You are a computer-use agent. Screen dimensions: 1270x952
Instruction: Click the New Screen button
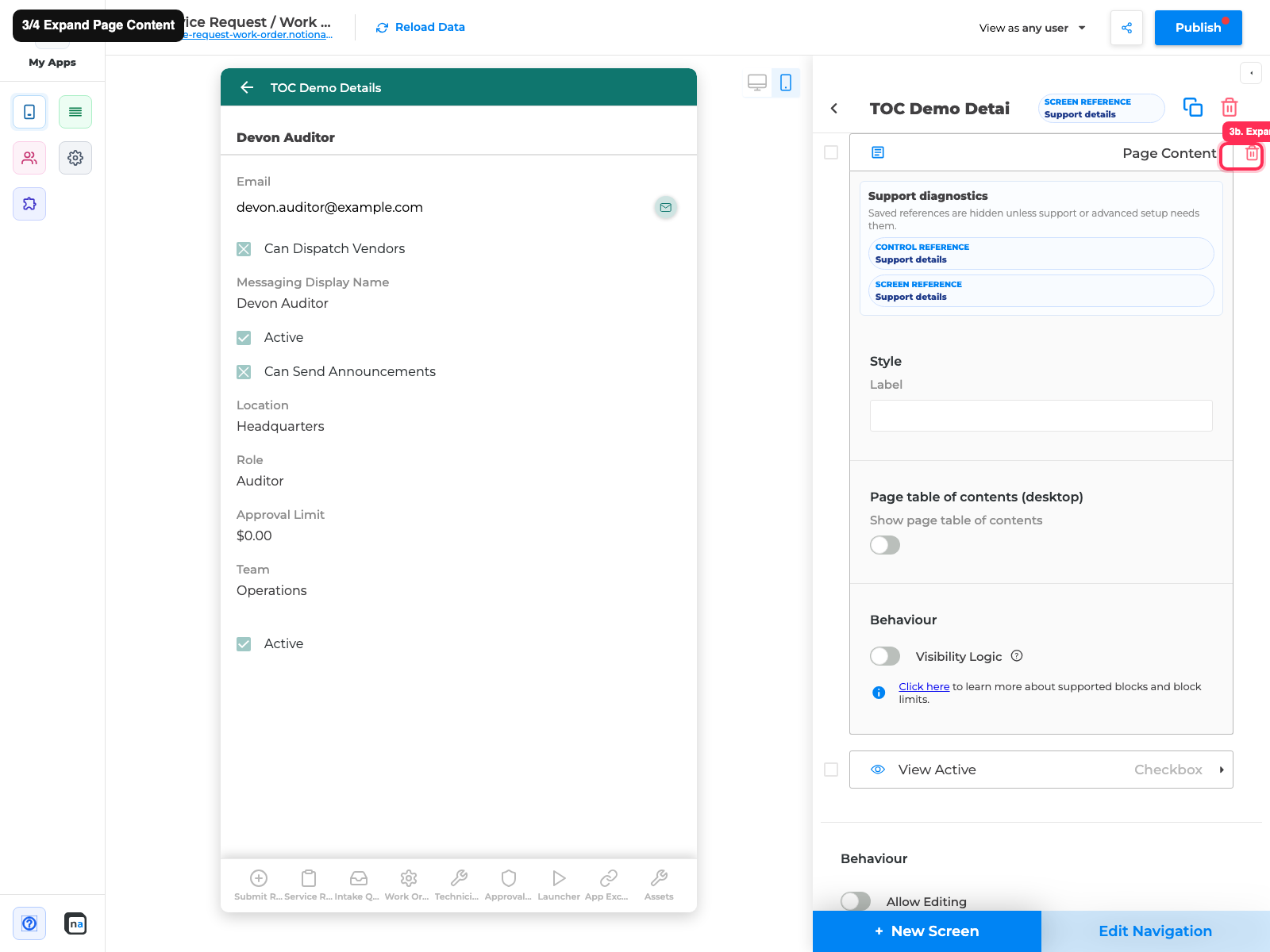pos(927,931)
